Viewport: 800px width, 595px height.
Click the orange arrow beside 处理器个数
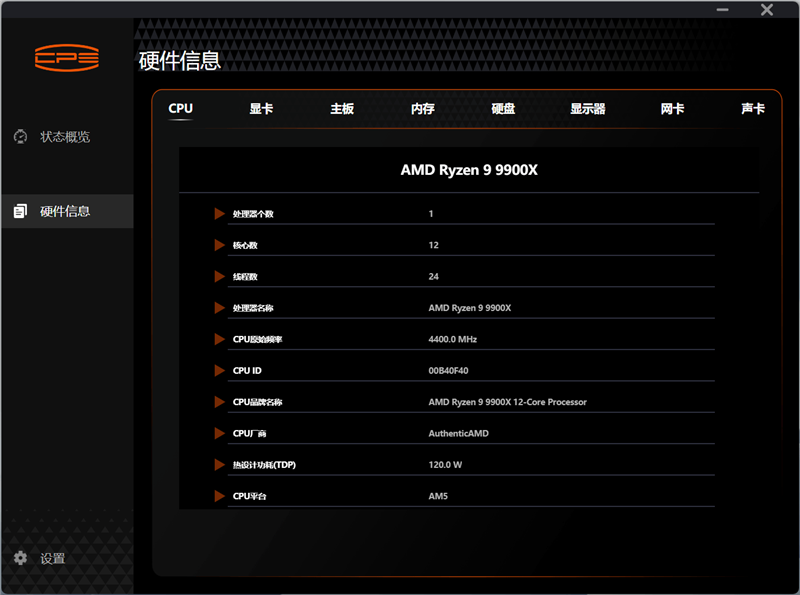pyautogui.click(x=219, y=213)
